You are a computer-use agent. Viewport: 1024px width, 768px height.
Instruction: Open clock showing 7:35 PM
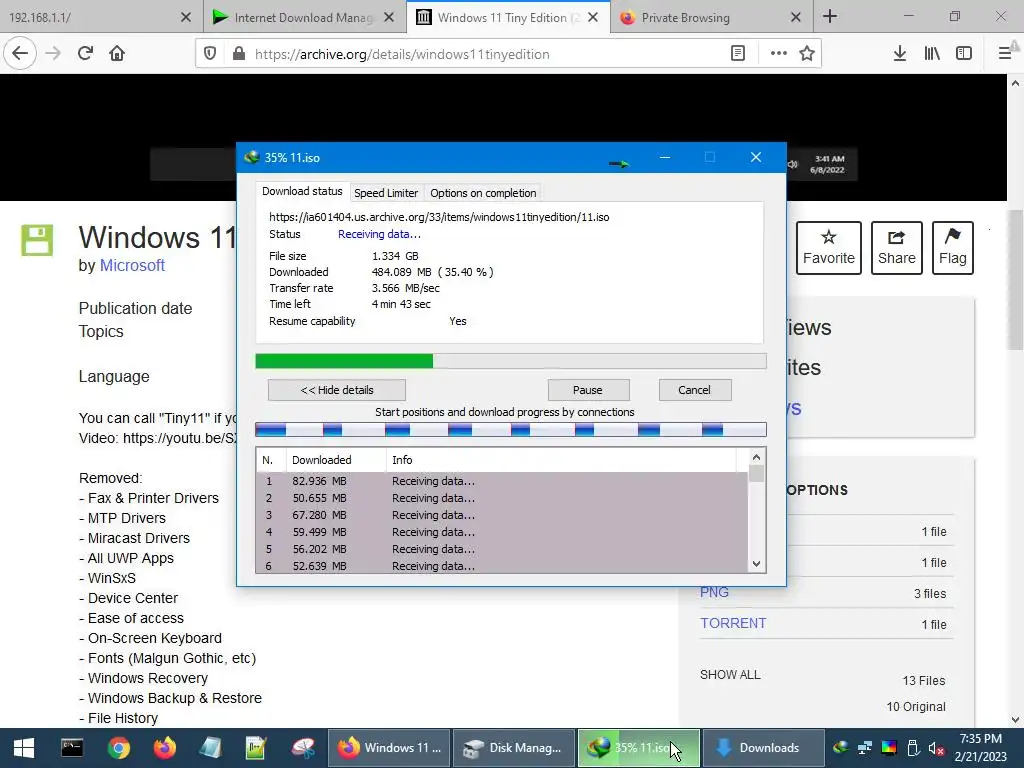pyautogui.click(x=980, y=748)
